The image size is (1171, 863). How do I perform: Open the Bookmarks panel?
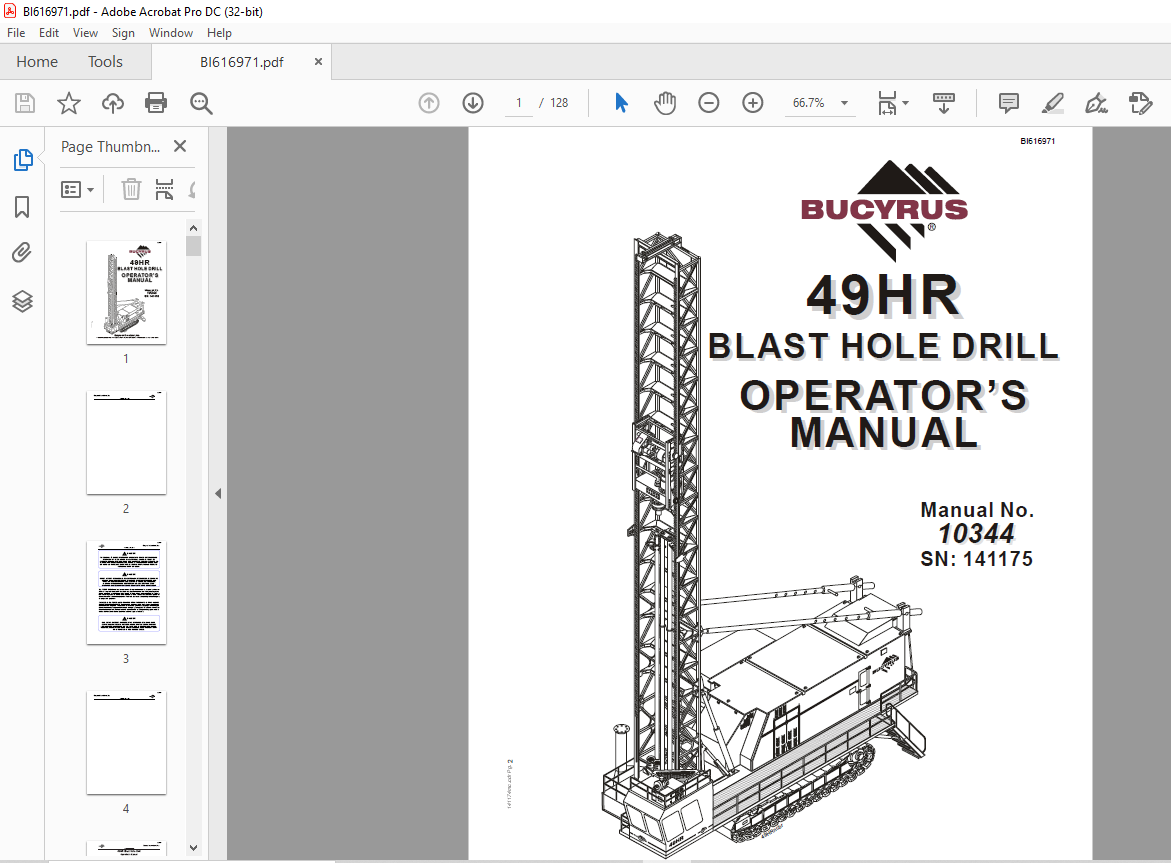[x=22, y=207]
